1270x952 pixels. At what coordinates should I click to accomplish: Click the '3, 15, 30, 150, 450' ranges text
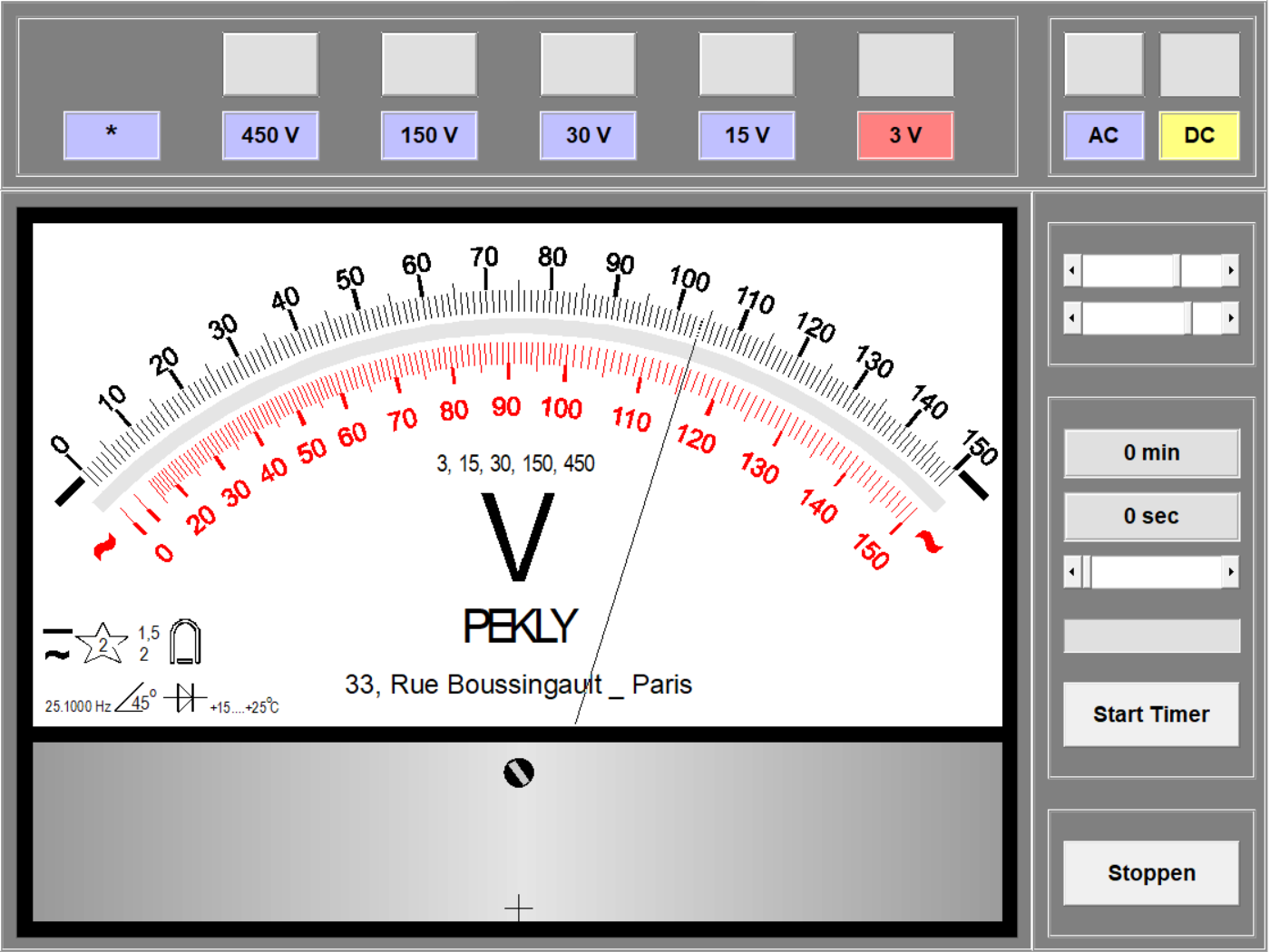pos(515,463)
